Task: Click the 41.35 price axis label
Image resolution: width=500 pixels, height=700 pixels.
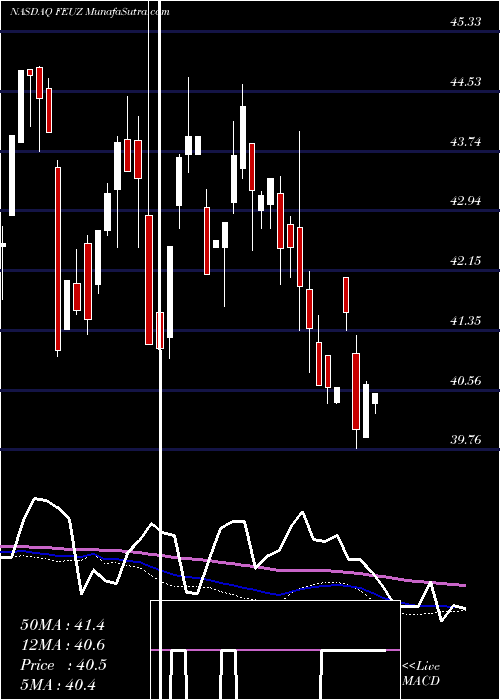Action: point(466,321)
